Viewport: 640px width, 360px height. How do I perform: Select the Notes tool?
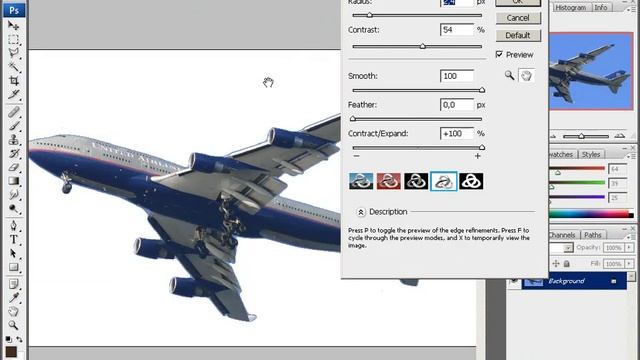tap(13, 284)
